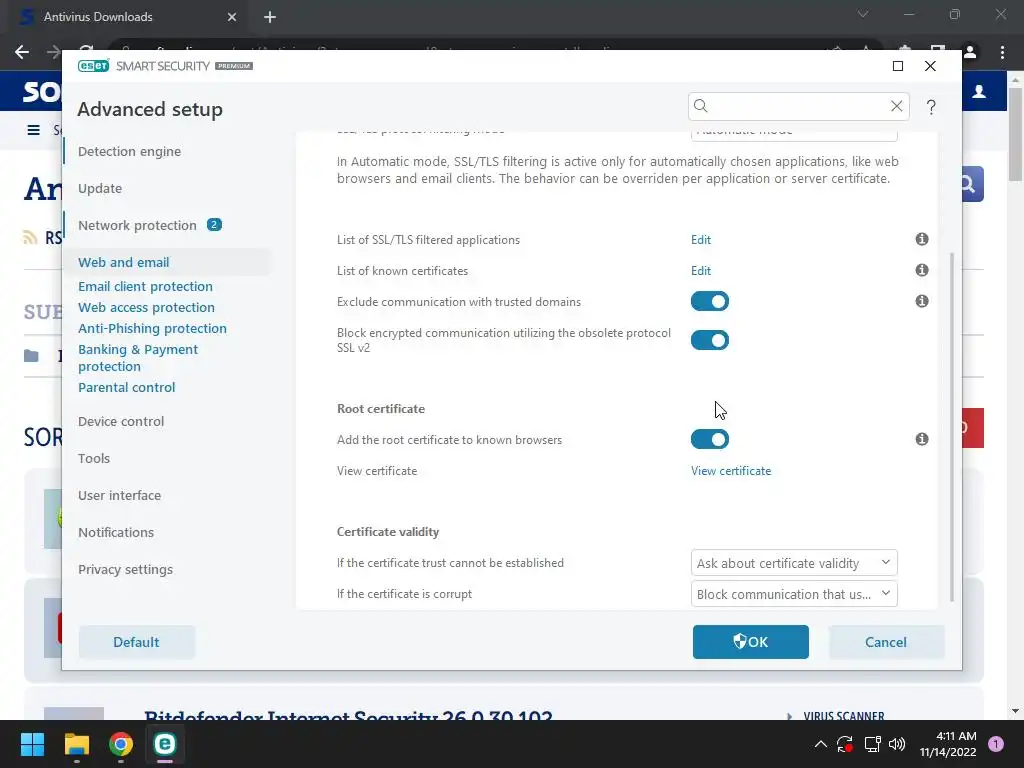
Task: Open the network icon in the system tray
Action: point(872,744)
